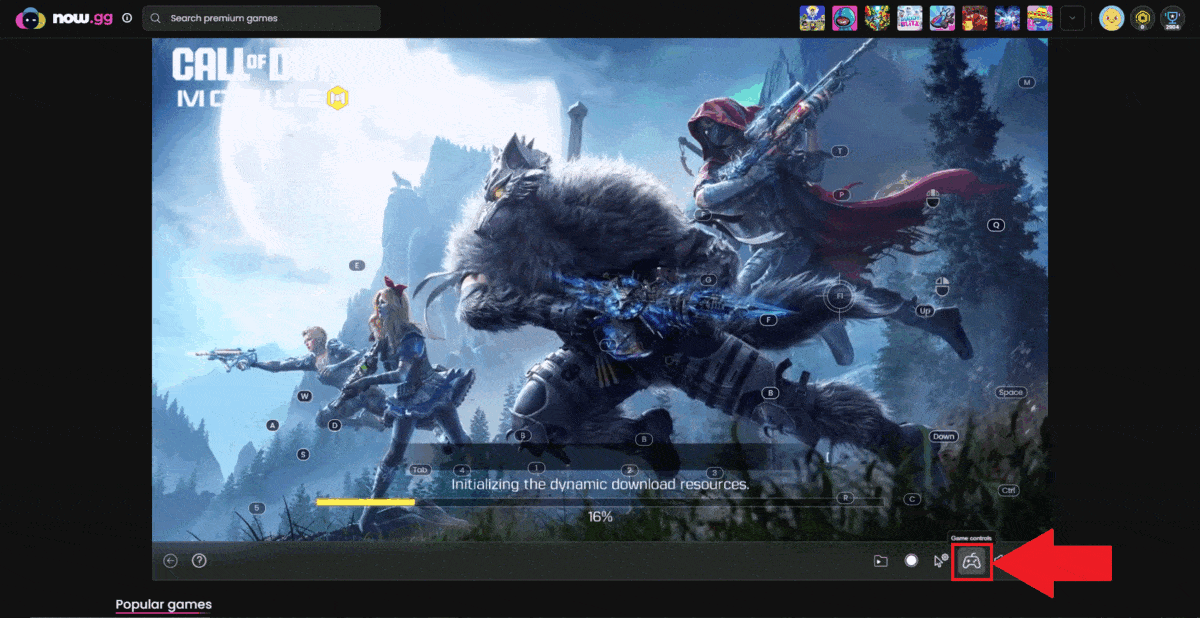
Task: Click the F key overlay
Action: [x=768, y=320]
